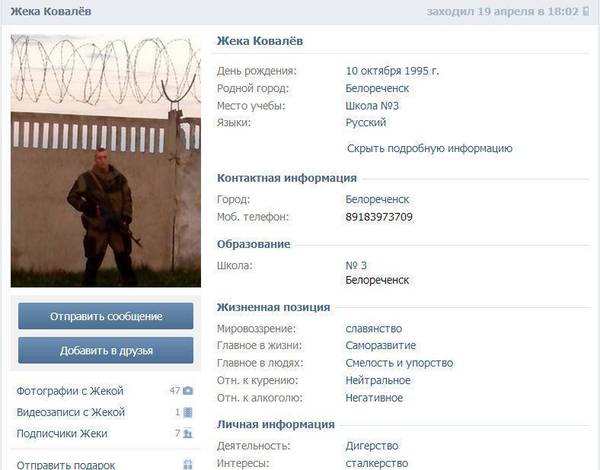This screenshot has width=600, height=470.
Task: Click hometown Белореченск in Родной город row
Action: point(377,88)
